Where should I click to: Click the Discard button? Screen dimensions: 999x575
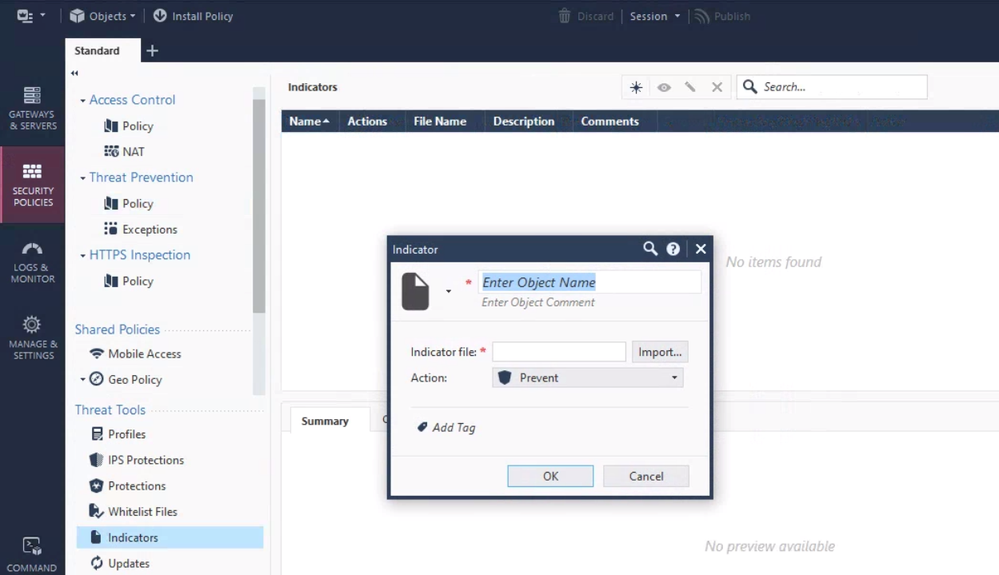pos(586,16)
